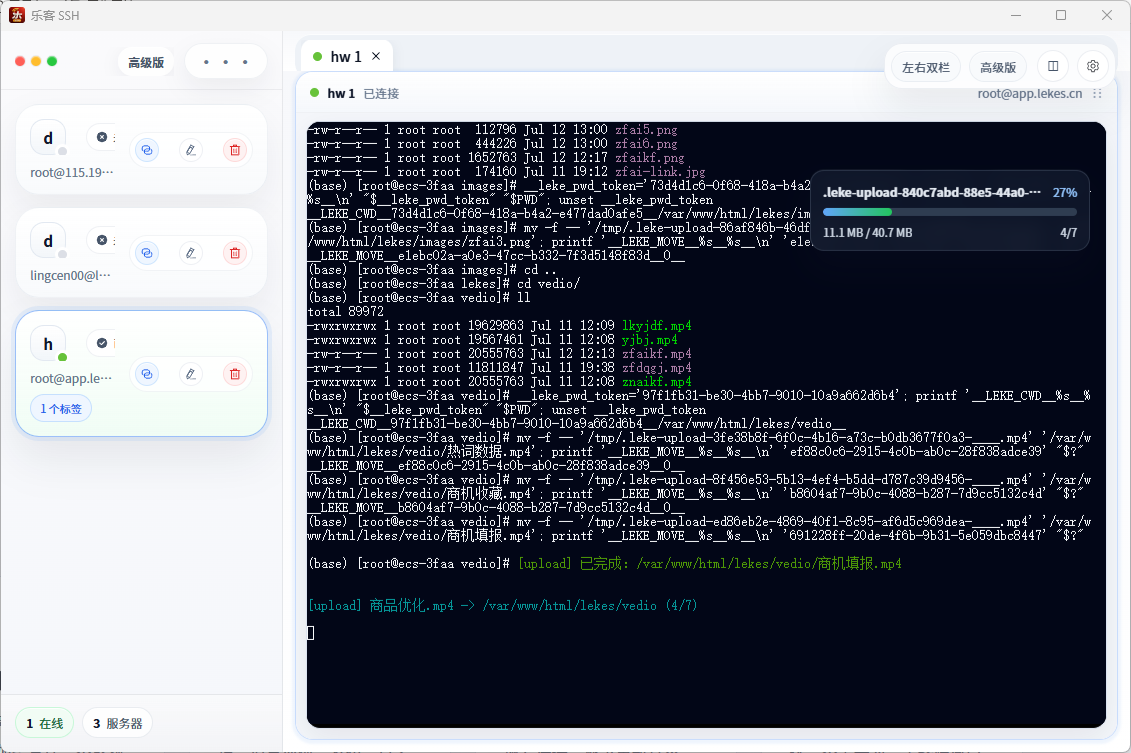The height and width of the screenshot is (753, 1131).
Task: Delete the root@115.19 server entry
Action: [x=234, y=150]
